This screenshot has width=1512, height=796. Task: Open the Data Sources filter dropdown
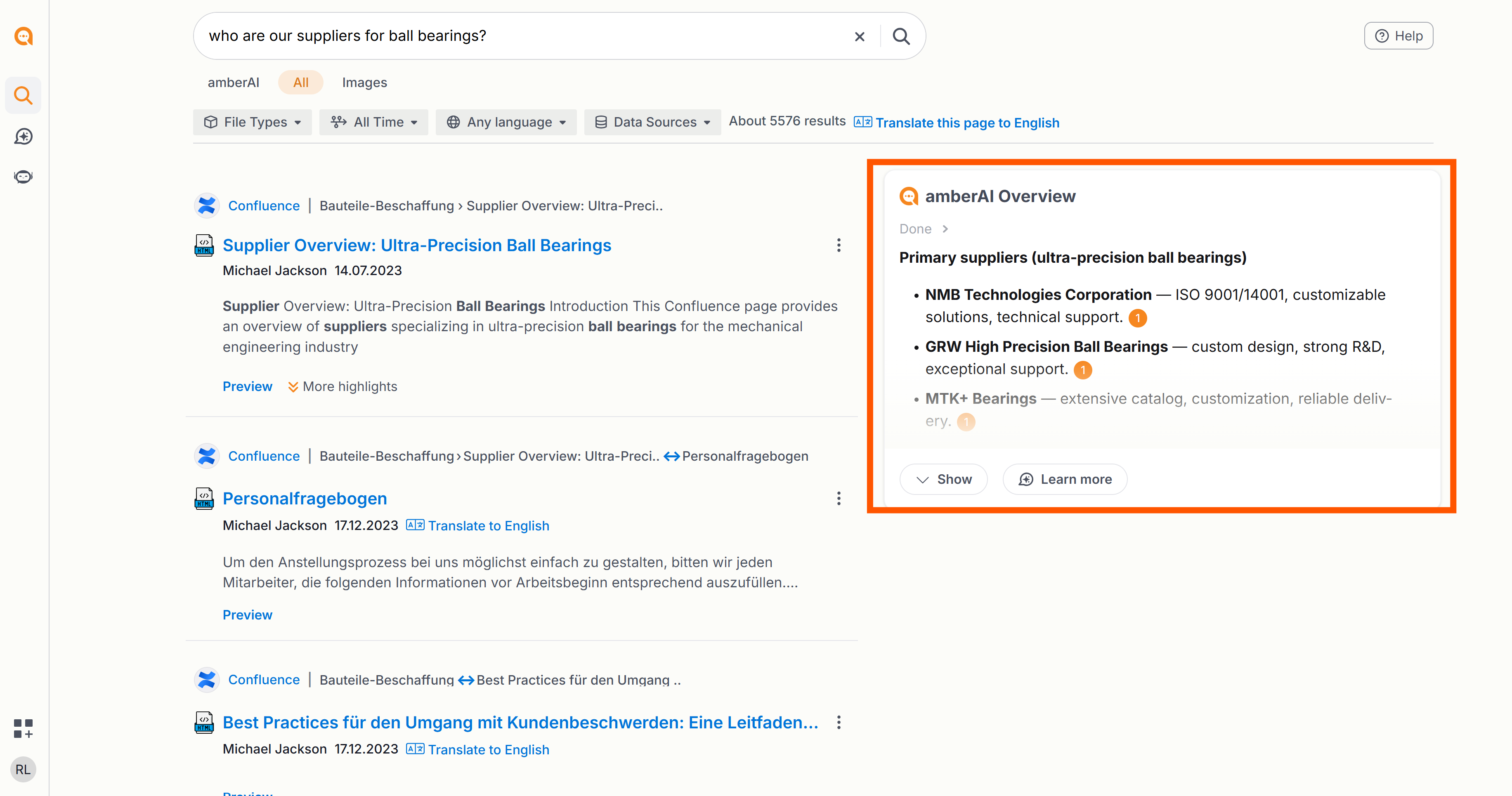[x=653, y=122]
